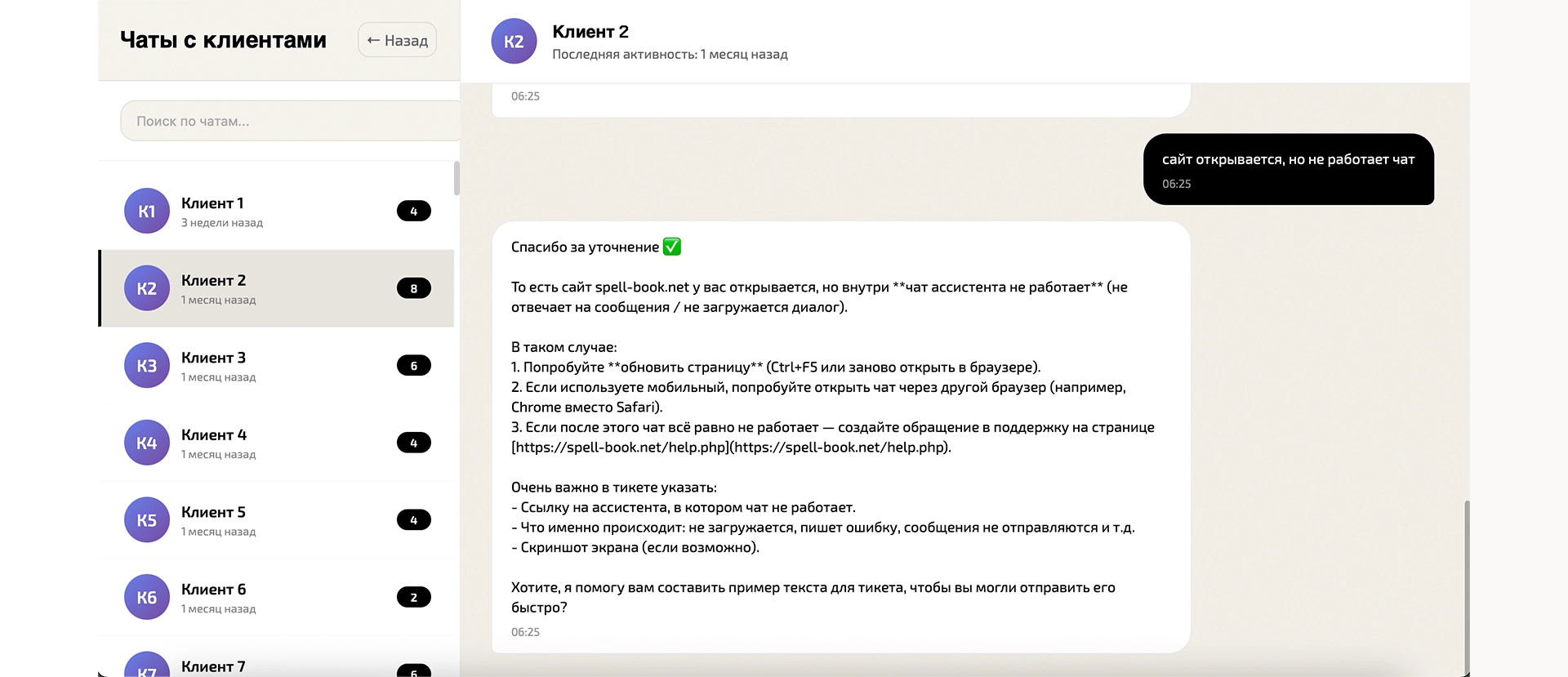Screen dimensions: 1568x677
Task: Open the Клиент 1 chat
Action: 276,211
